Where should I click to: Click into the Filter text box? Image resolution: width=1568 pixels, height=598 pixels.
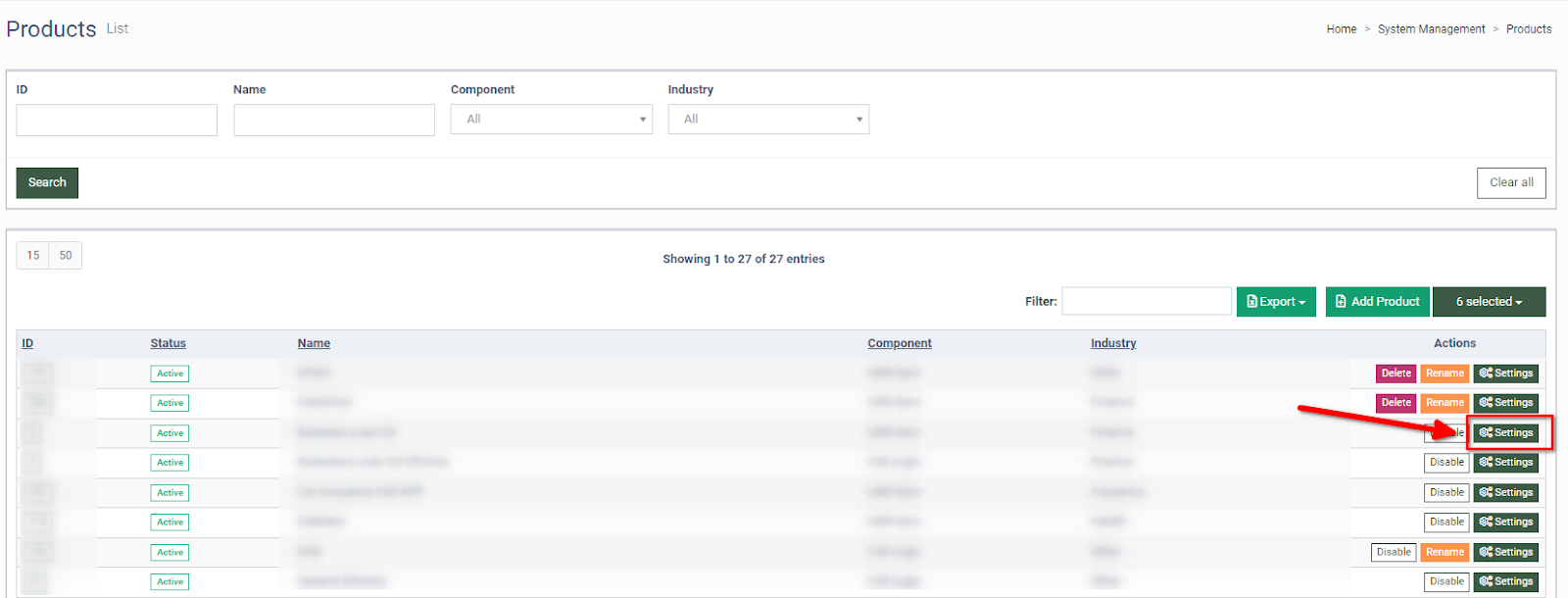1146,301
